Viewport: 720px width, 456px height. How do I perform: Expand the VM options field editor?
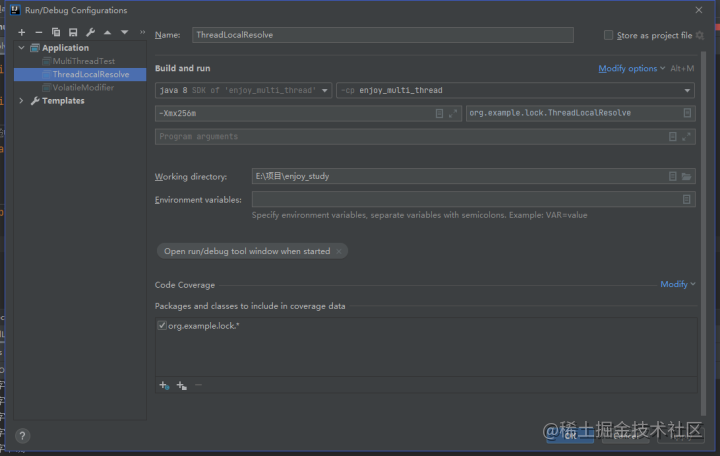[x=453, y=113]
